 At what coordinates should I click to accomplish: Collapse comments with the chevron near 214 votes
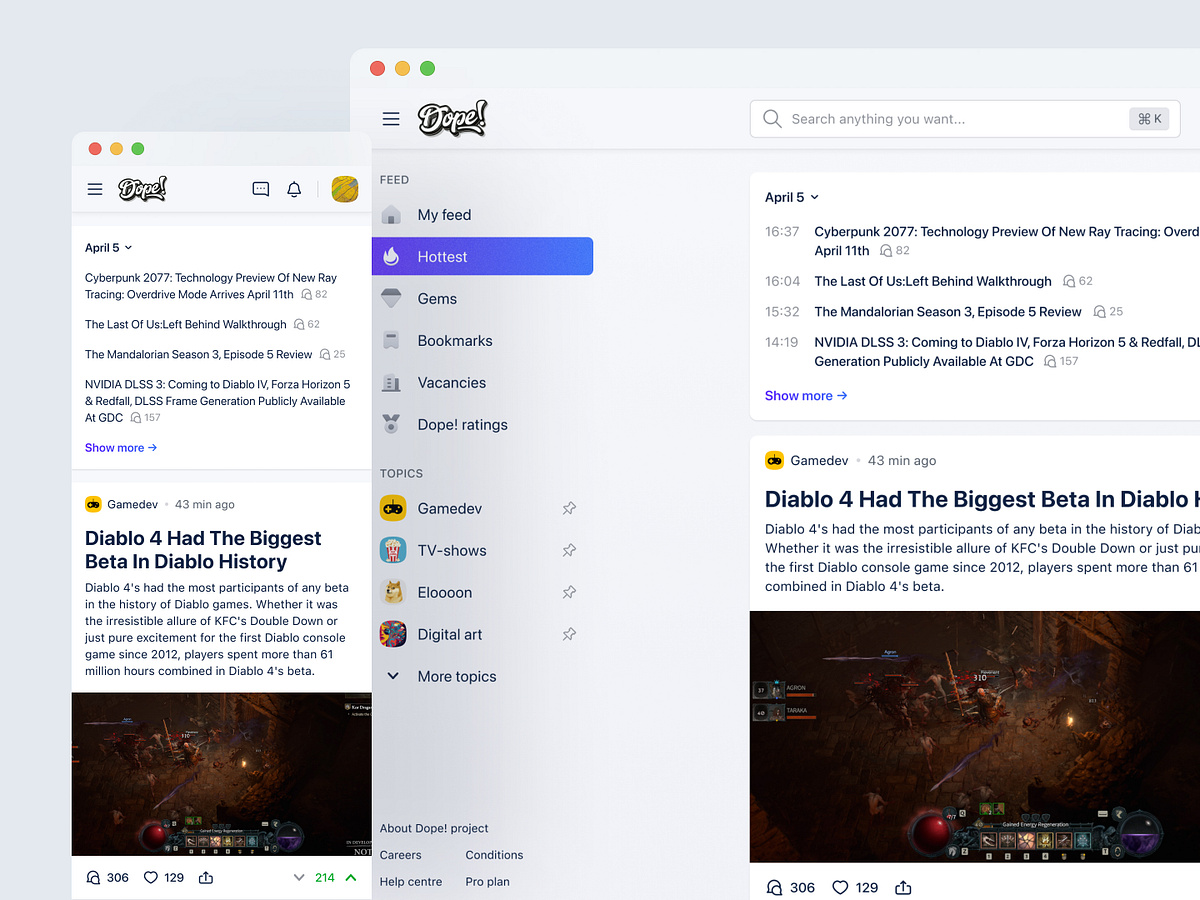coord(298,877)
